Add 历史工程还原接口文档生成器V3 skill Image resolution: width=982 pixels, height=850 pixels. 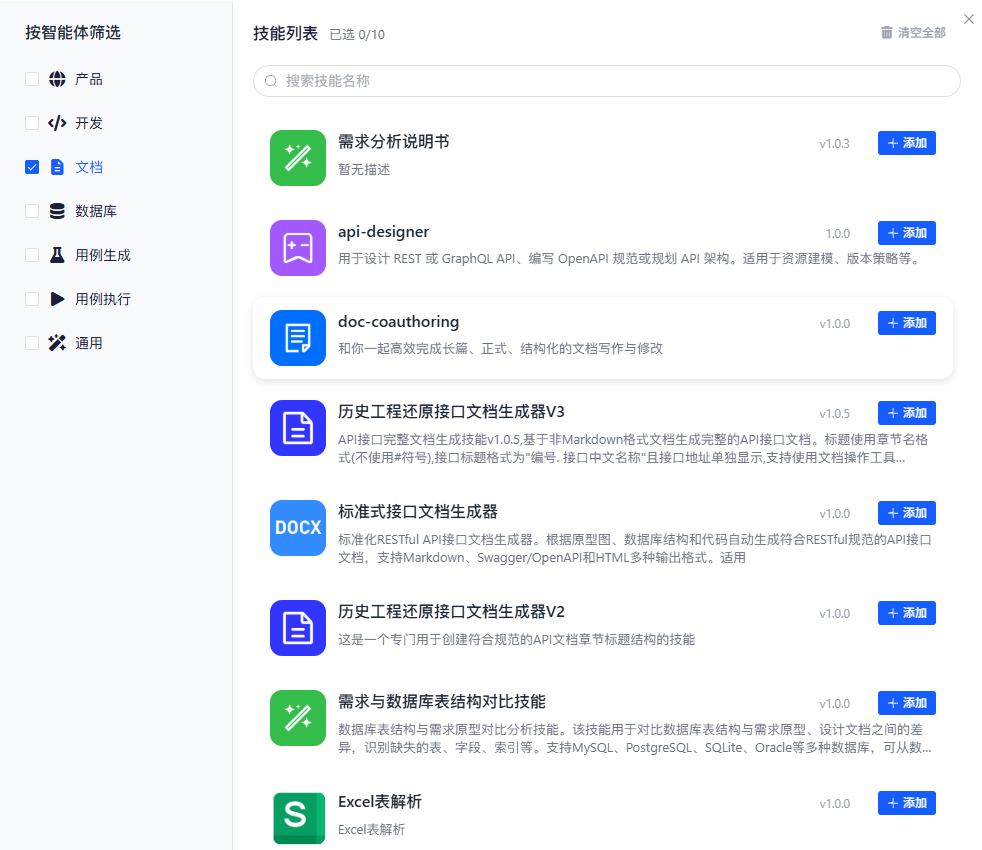(x=906, y=413)
